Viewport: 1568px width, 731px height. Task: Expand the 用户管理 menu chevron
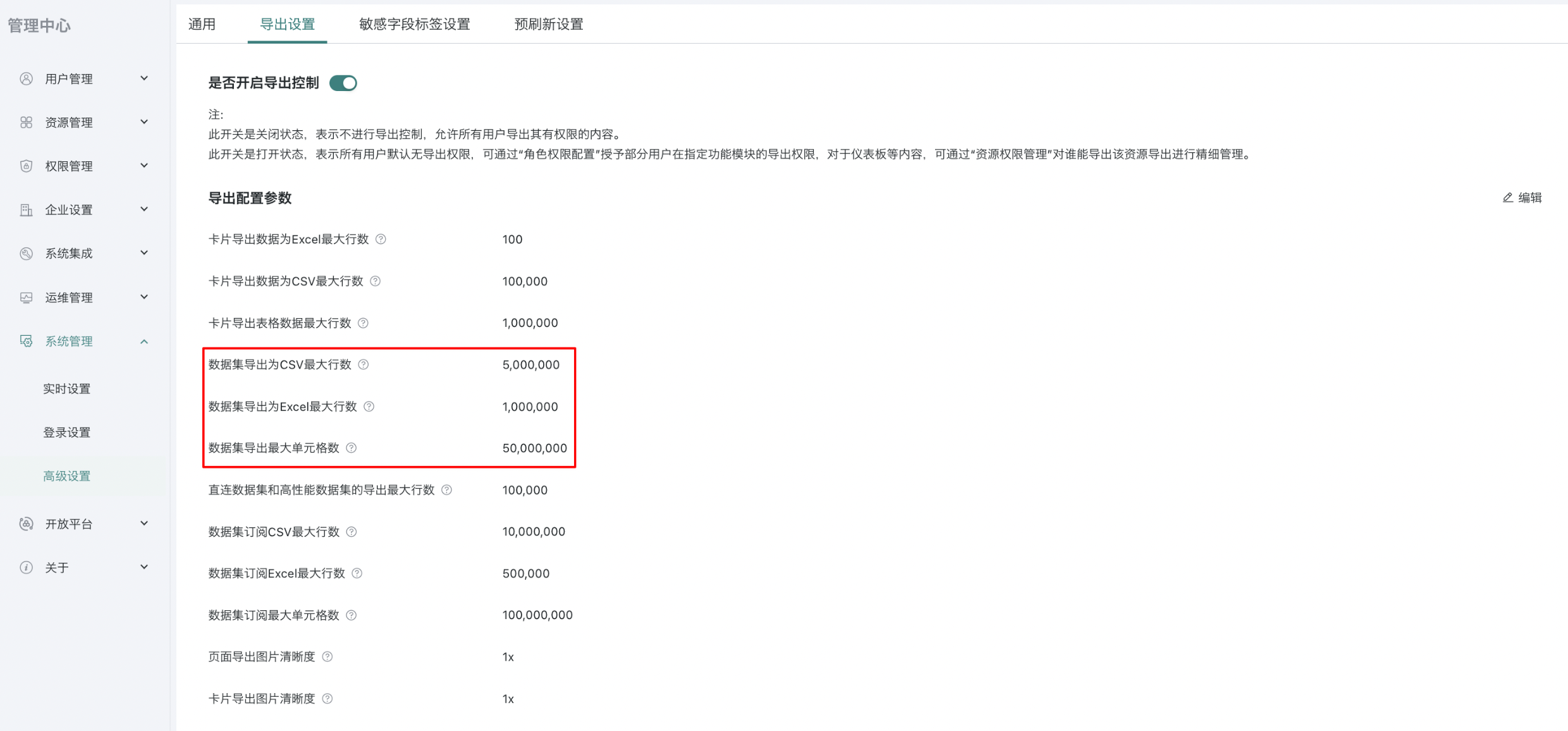[x=144, y=78]
